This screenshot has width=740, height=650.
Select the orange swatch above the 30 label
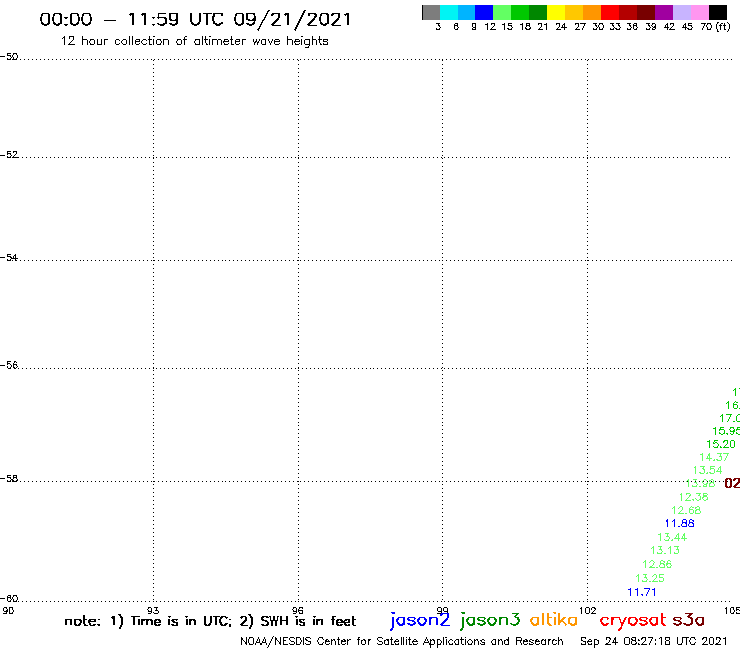point(592,12)
